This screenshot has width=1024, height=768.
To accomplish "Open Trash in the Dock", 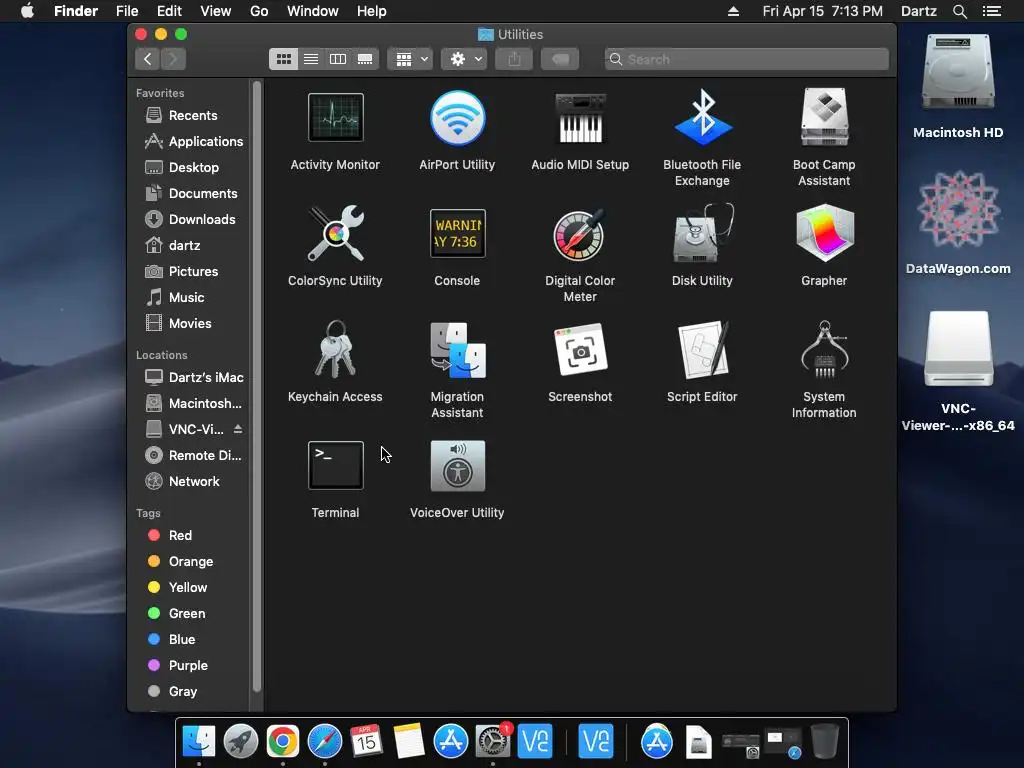I will [825, 741].
